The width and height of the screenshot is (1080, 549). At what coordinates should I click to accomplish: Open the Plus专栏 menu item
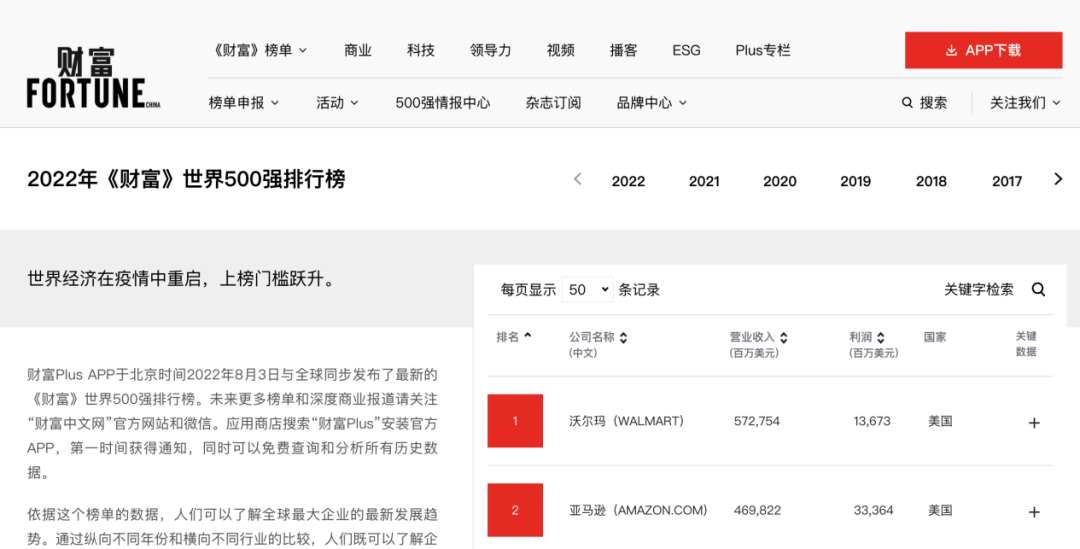click(762, 50)
